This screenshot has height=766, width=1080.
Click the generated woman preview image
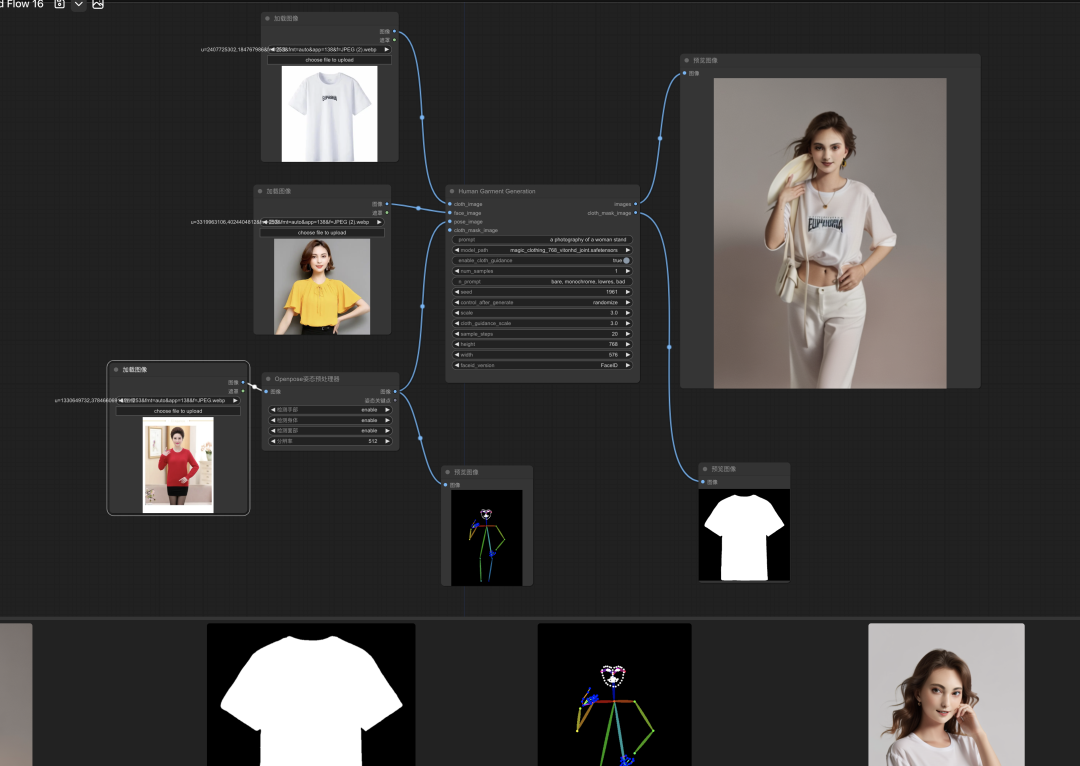point(830,233)
